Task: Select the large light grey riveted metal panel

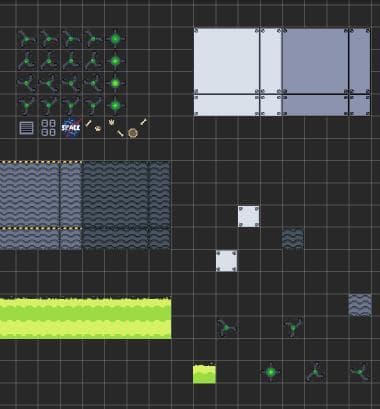Action: 226,61
